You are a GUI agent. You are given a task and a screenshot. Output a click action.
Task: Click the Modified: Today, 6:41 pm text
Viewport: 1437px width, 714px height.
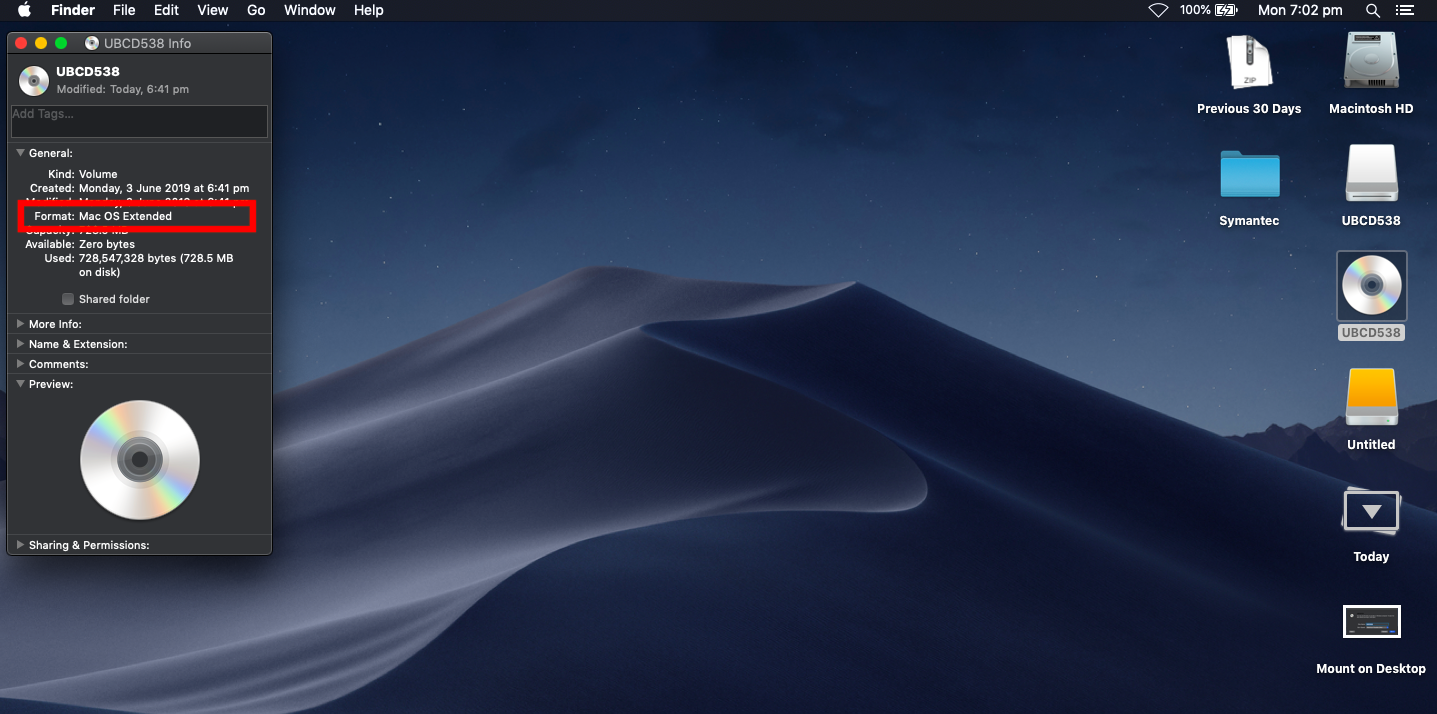click(x=123, y=89)
